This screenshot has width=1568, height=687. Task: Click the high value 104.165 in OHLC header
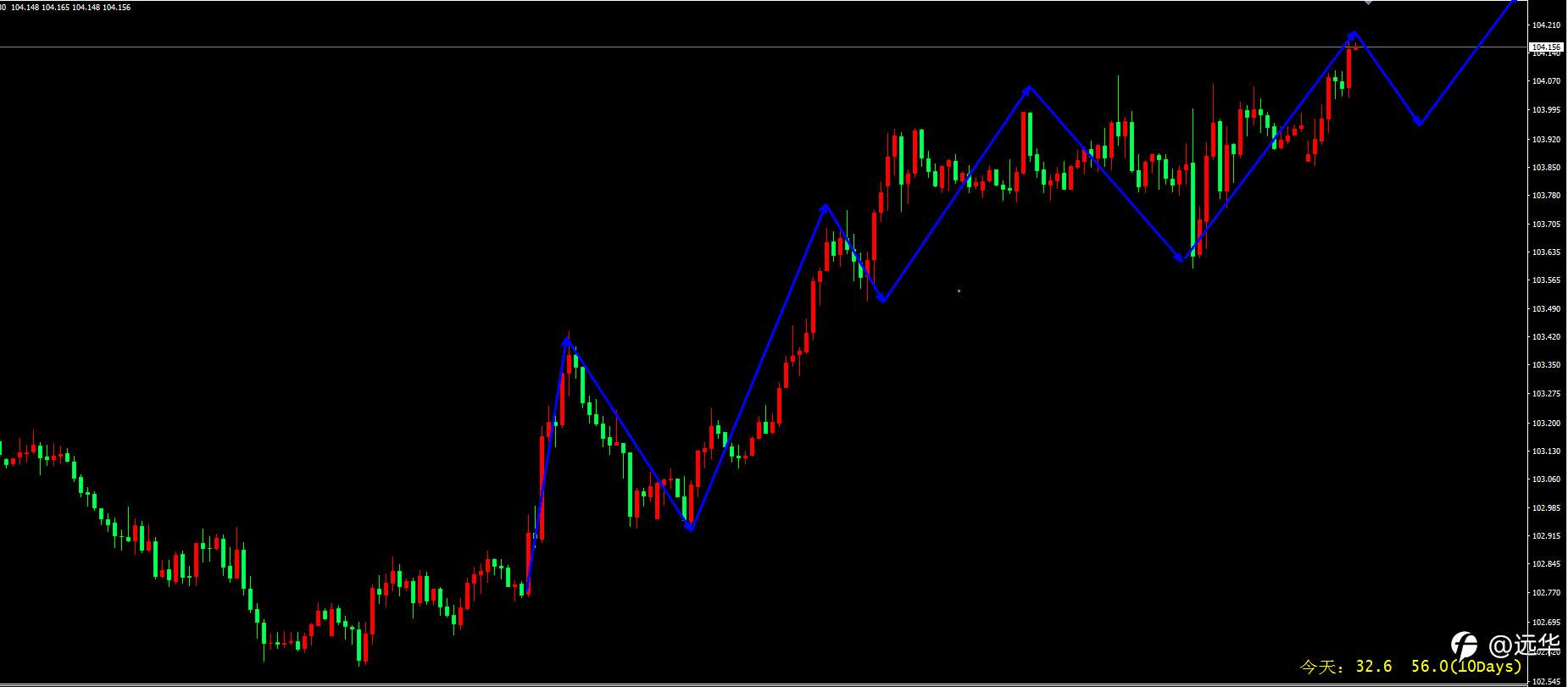56,8
